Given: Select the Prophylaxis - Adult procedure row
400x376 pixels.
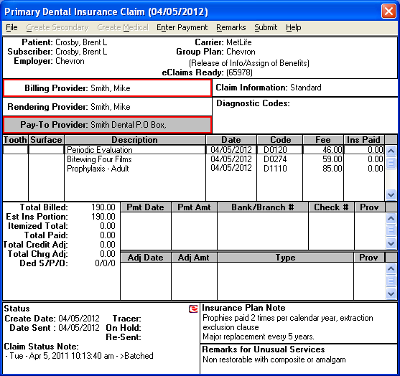Looking at the screenshot, I should click(193, 168).
